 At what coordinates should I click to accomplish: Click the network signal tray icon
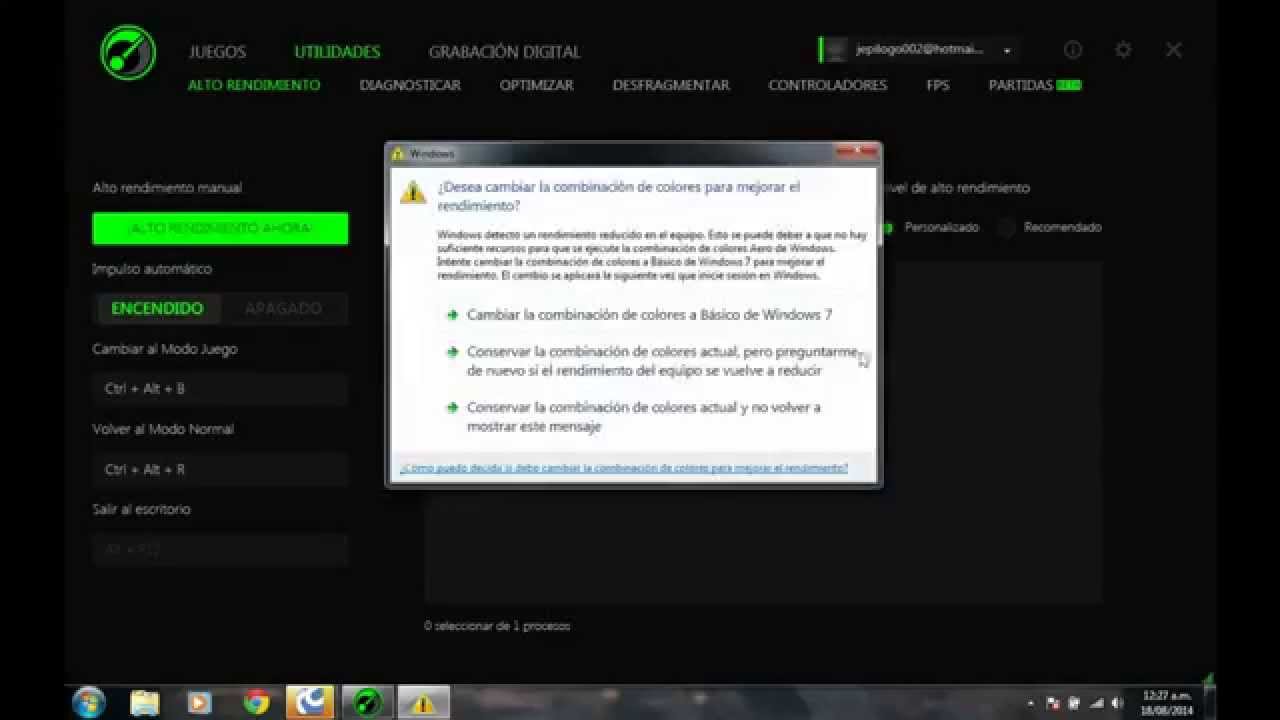pos(1095,703)
